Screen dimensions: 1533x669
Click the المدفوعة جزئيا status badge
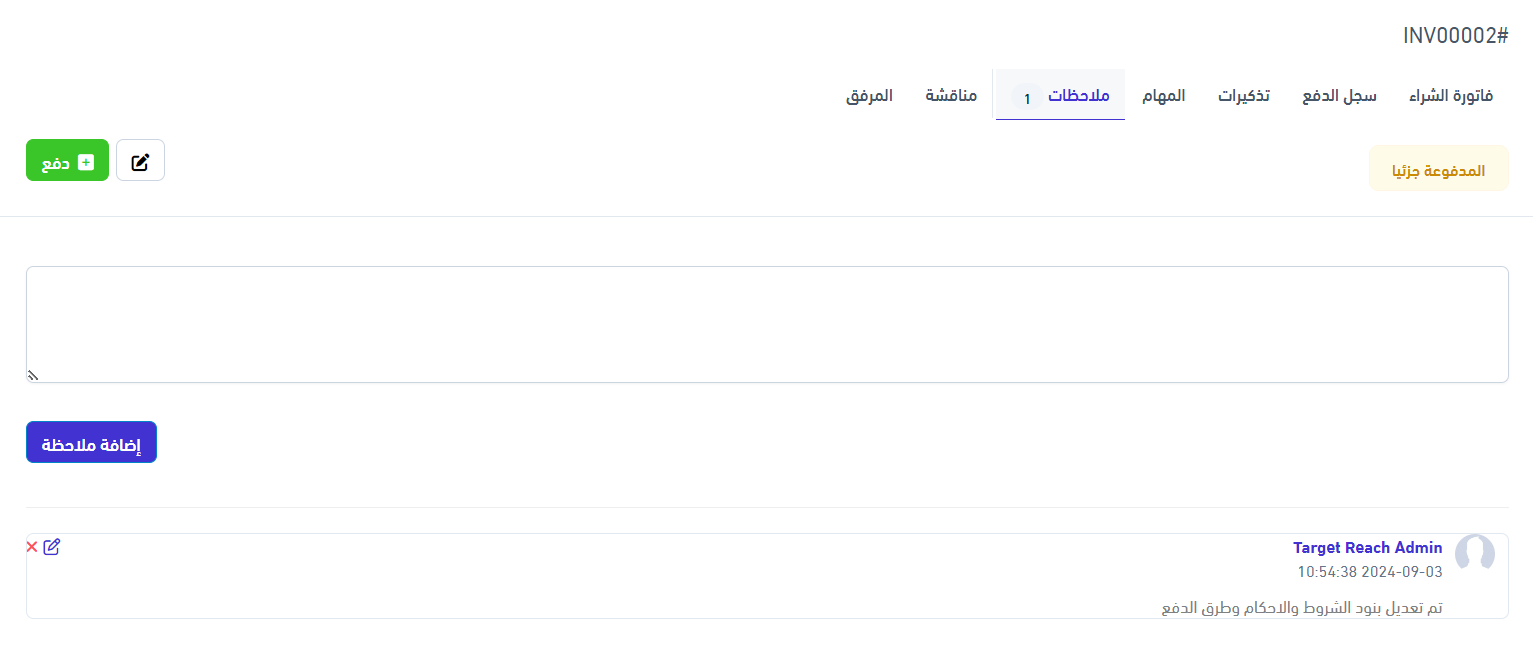[1438, 168]
